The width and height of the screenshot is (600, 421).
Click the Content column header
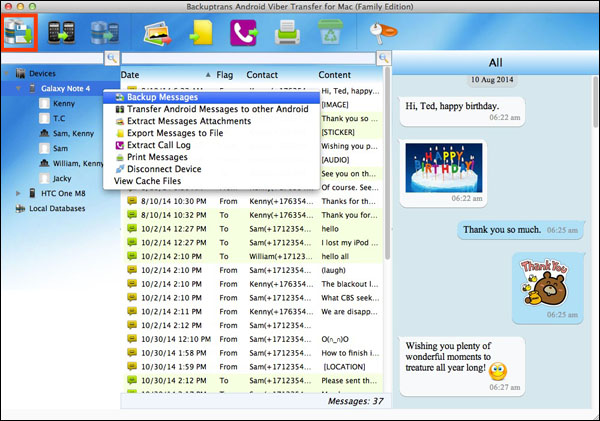pos(334,75)
